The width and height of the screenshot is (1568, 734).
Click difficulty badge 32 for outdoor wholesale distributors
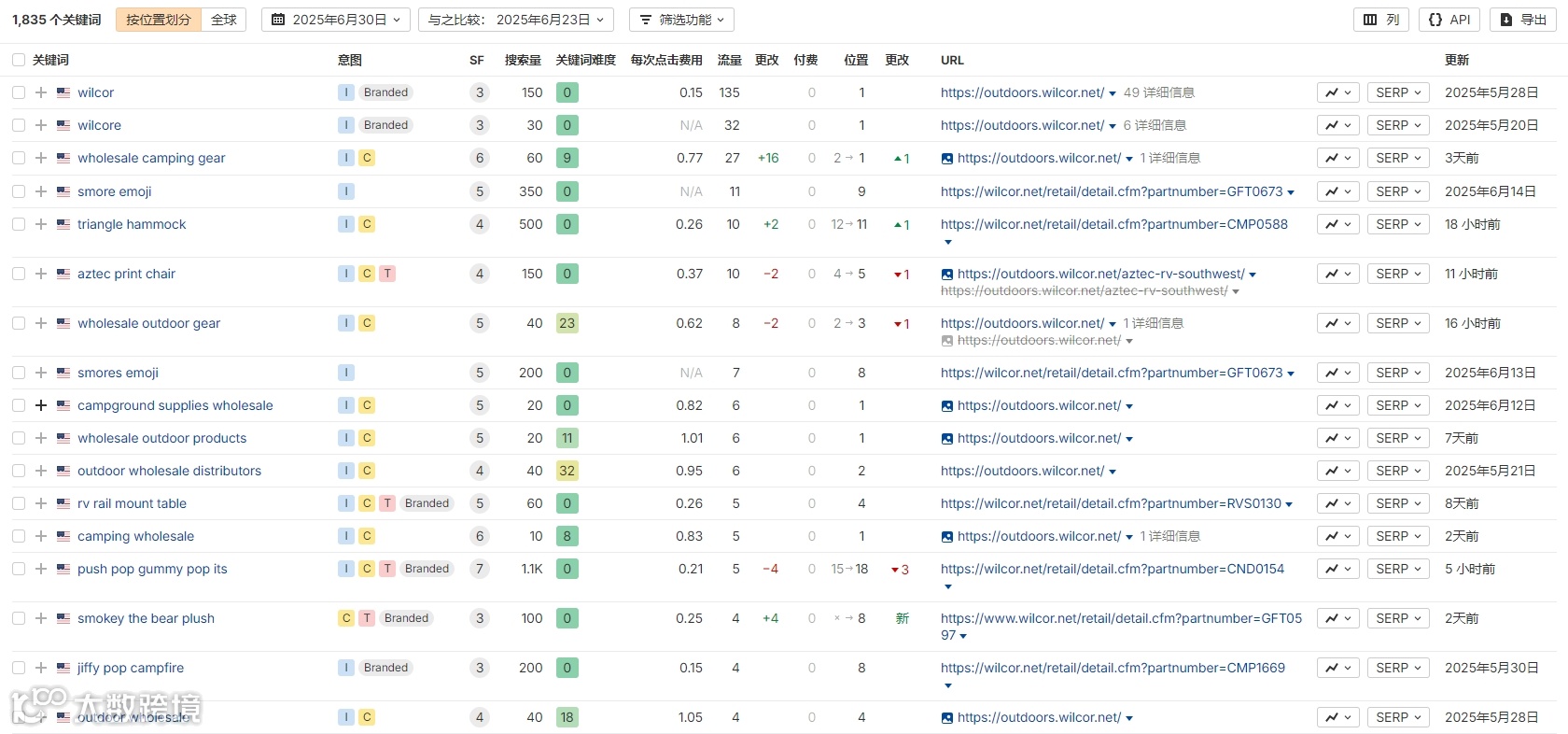(567, 471)
